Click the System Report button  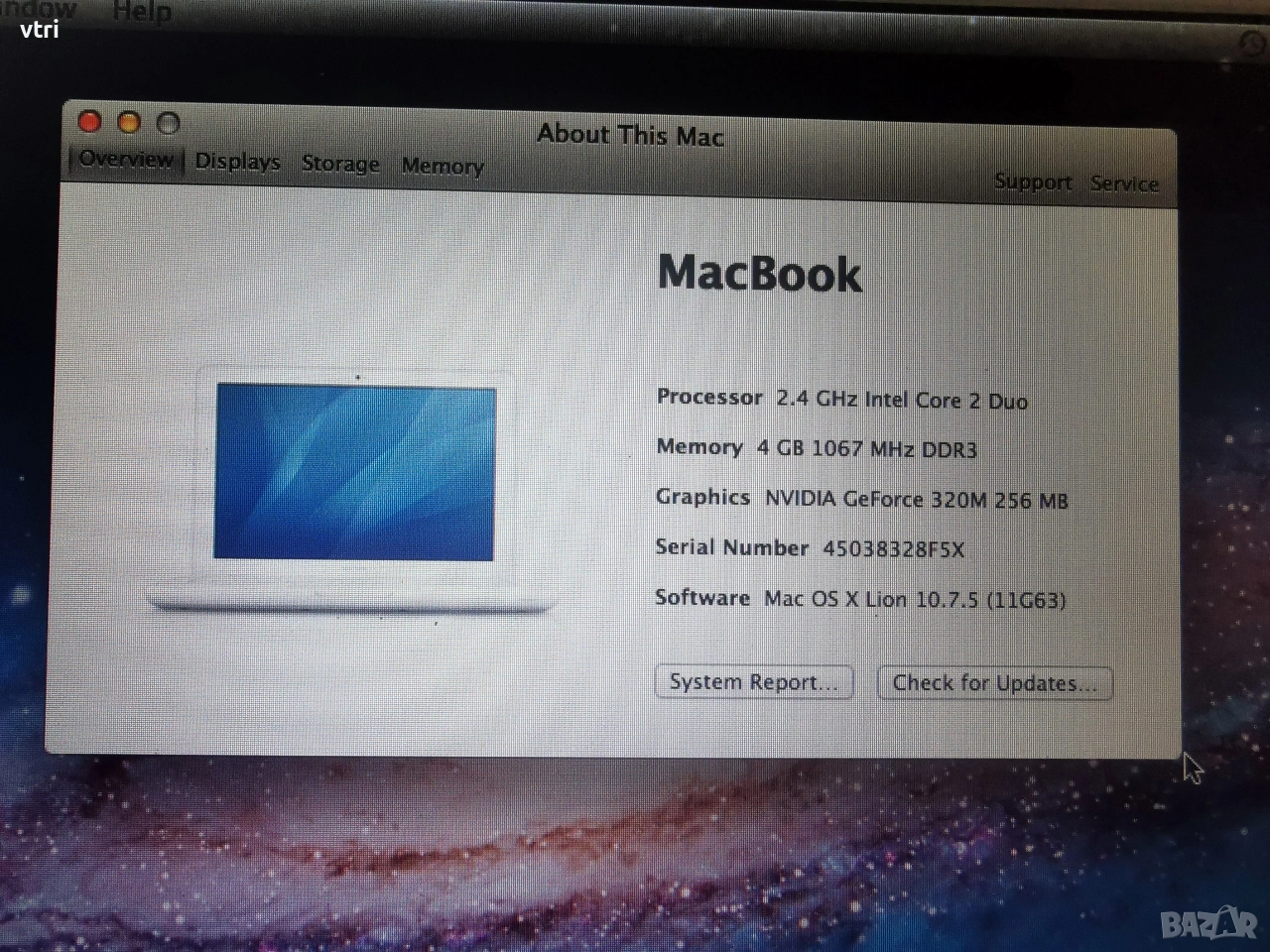(x=754, y=682)
